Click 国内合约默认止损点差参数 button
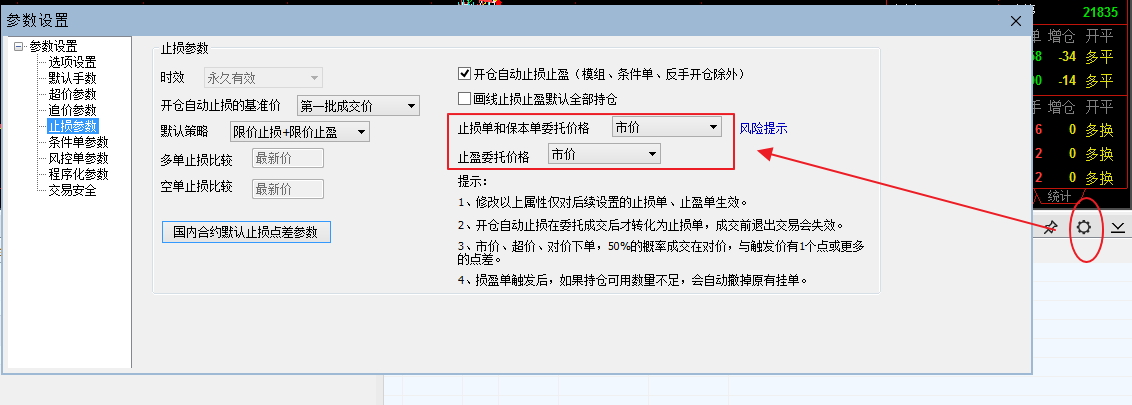1132x405 pixels. 246,232
